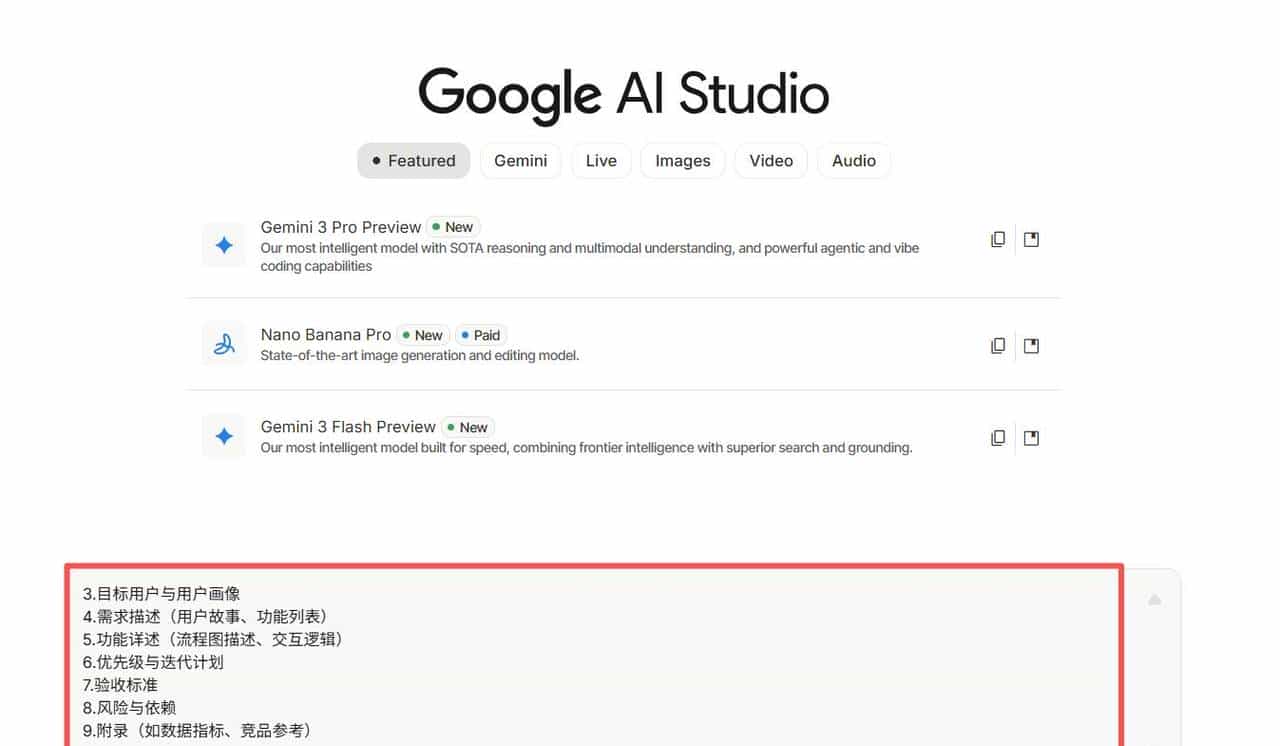
Task: Click the Nano Banana swirl model icon
Action: 223,343
